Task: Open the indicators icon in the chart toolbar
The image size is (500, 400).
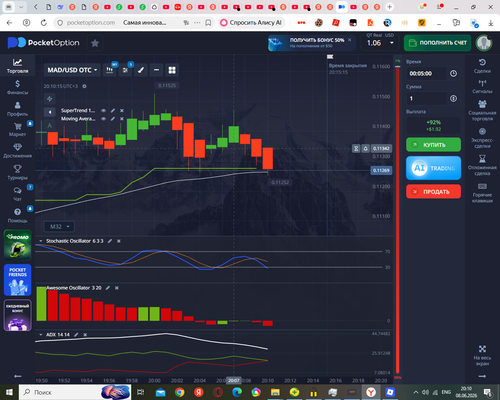Action: pos(125,70)
